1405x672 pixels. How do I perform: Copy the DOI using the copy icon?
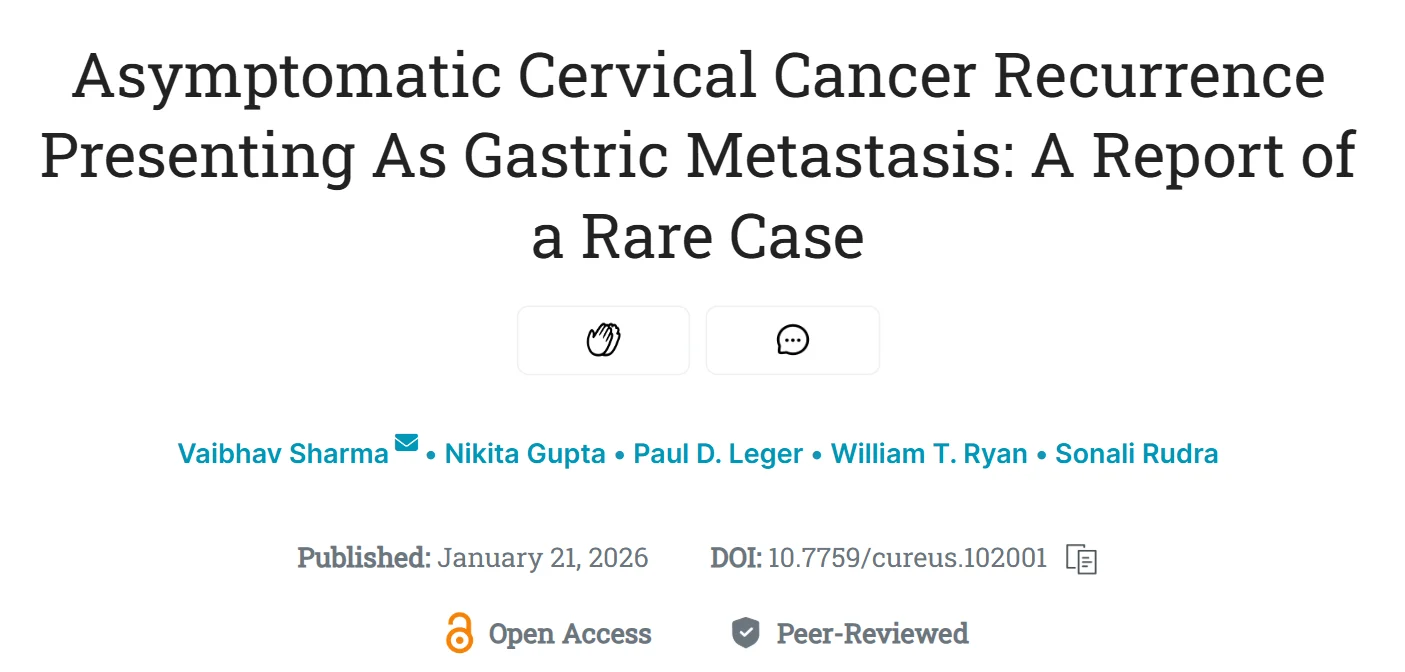tap(1081, 560)
